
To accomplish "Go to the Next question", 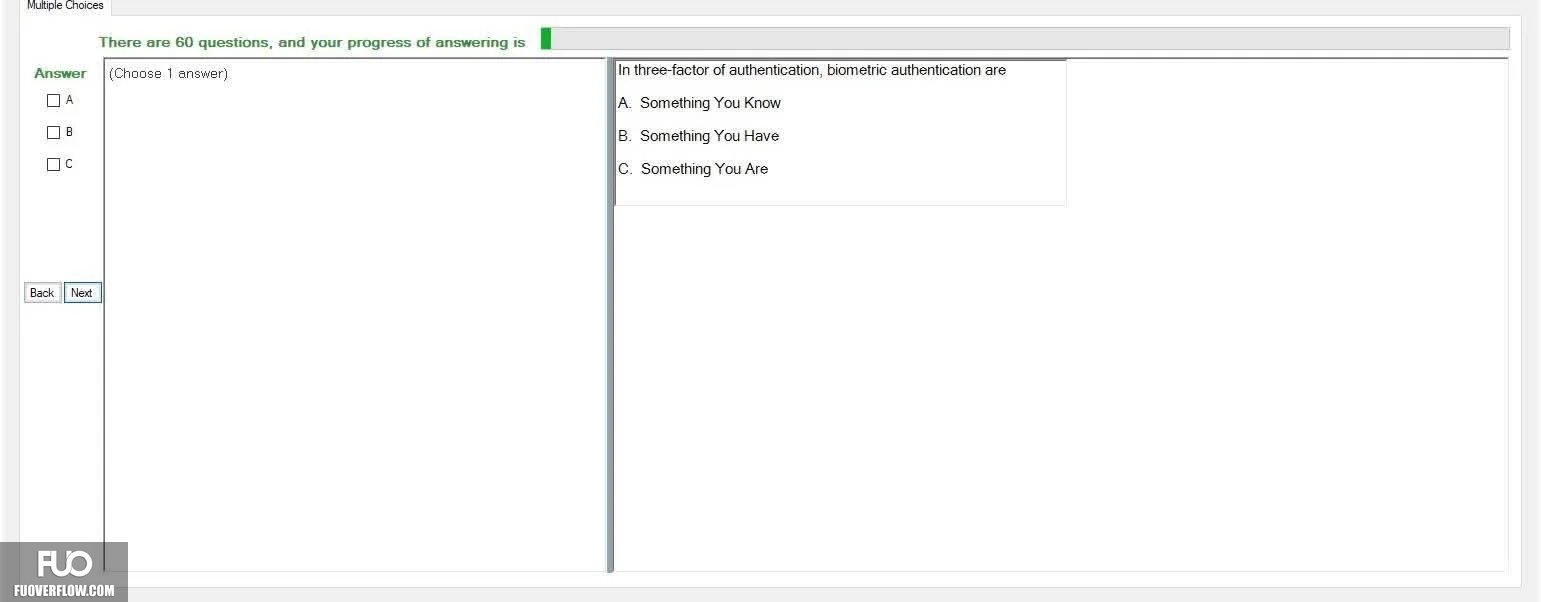I will (82, 293).
